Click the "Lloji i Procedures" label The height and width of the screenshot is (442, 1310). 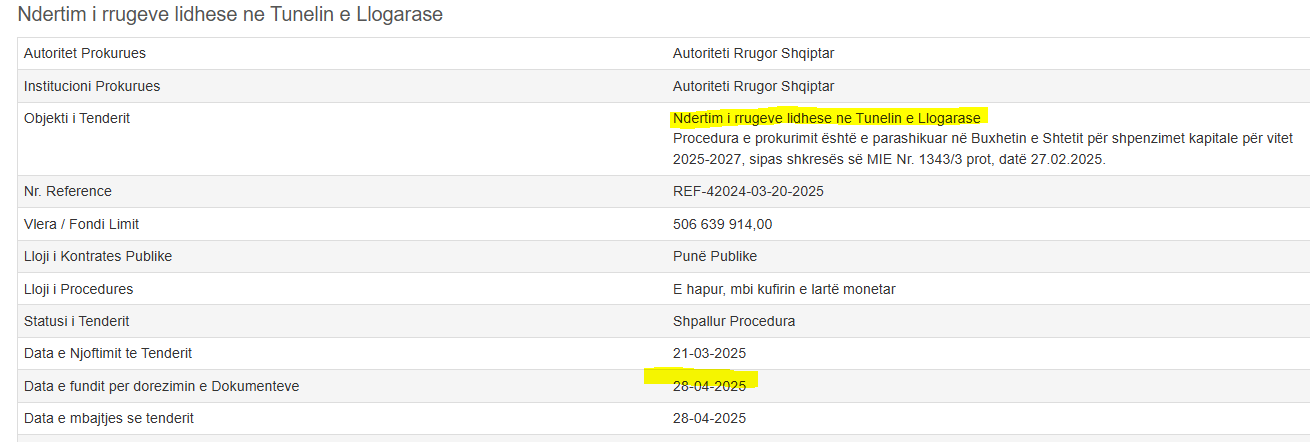click(78, 289)
